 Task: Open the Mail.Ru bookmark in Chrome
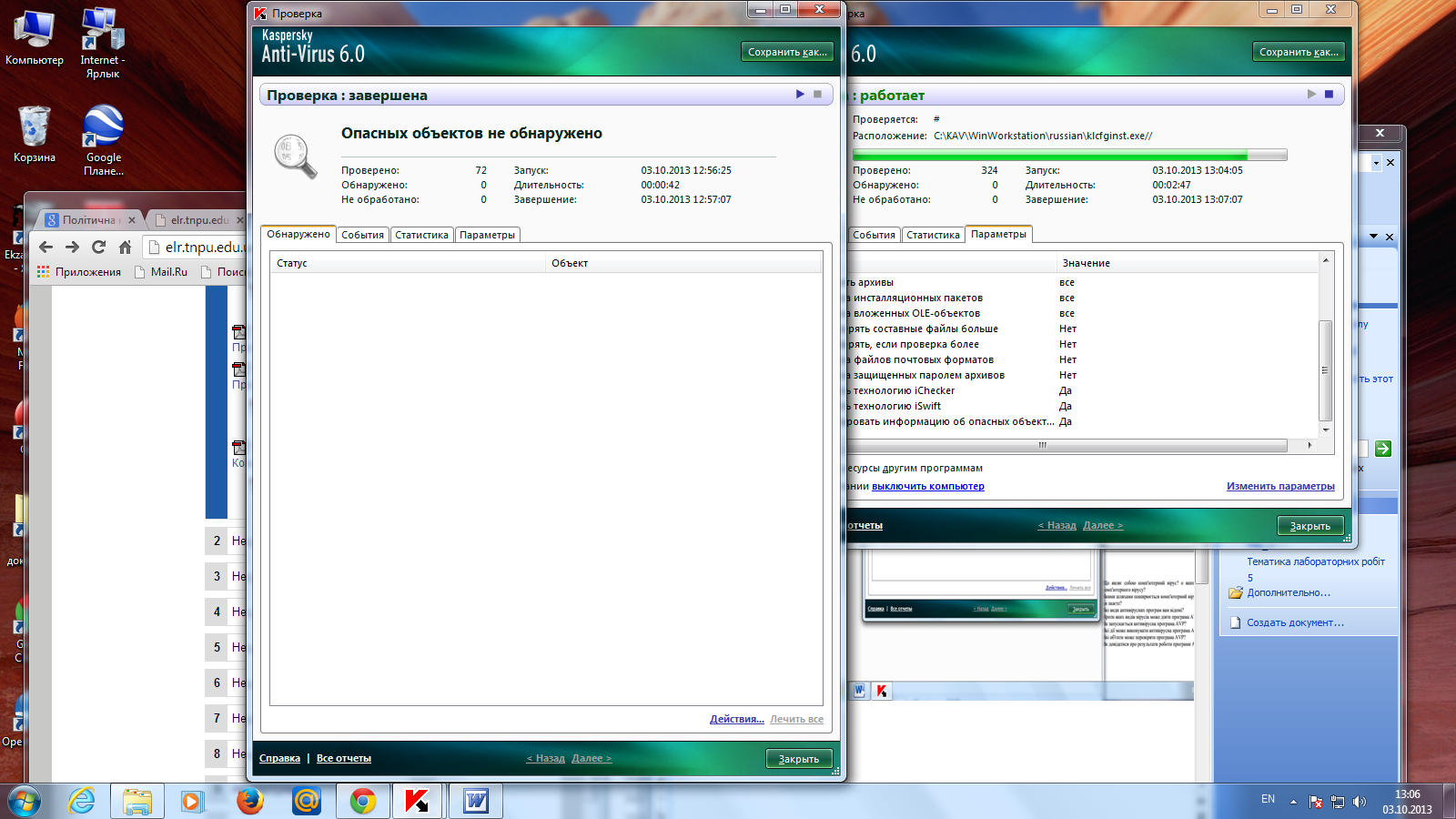pos(160,272)
